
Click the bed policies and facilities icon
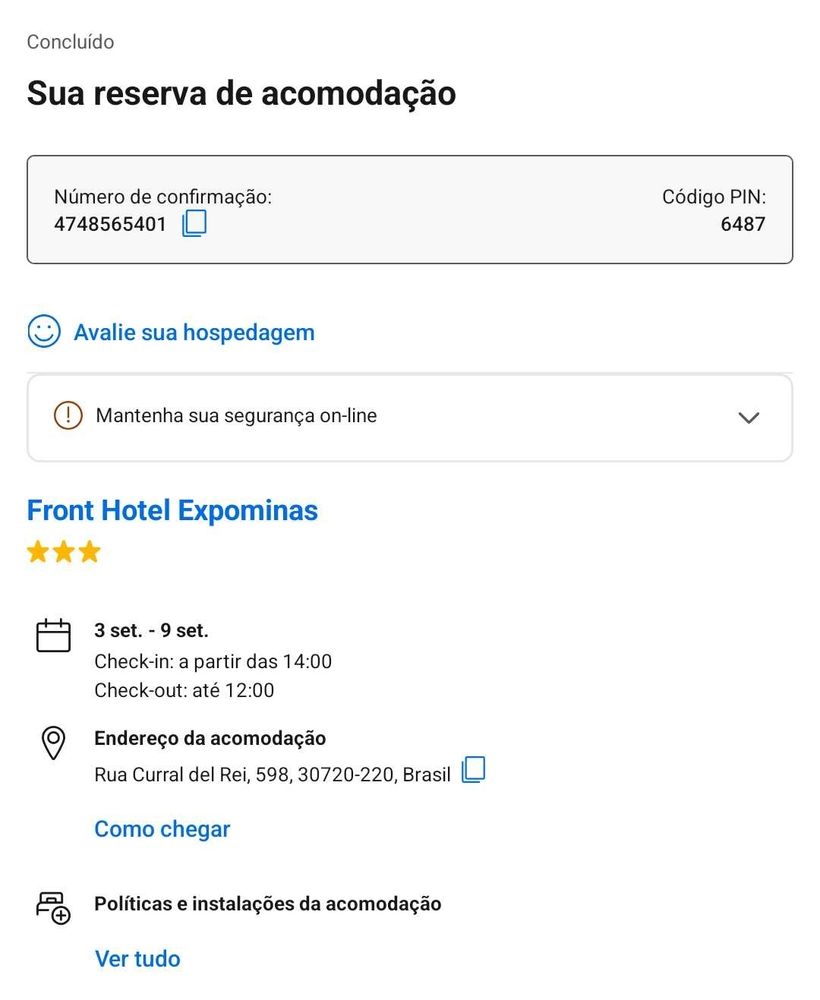(x=53, y=906)
